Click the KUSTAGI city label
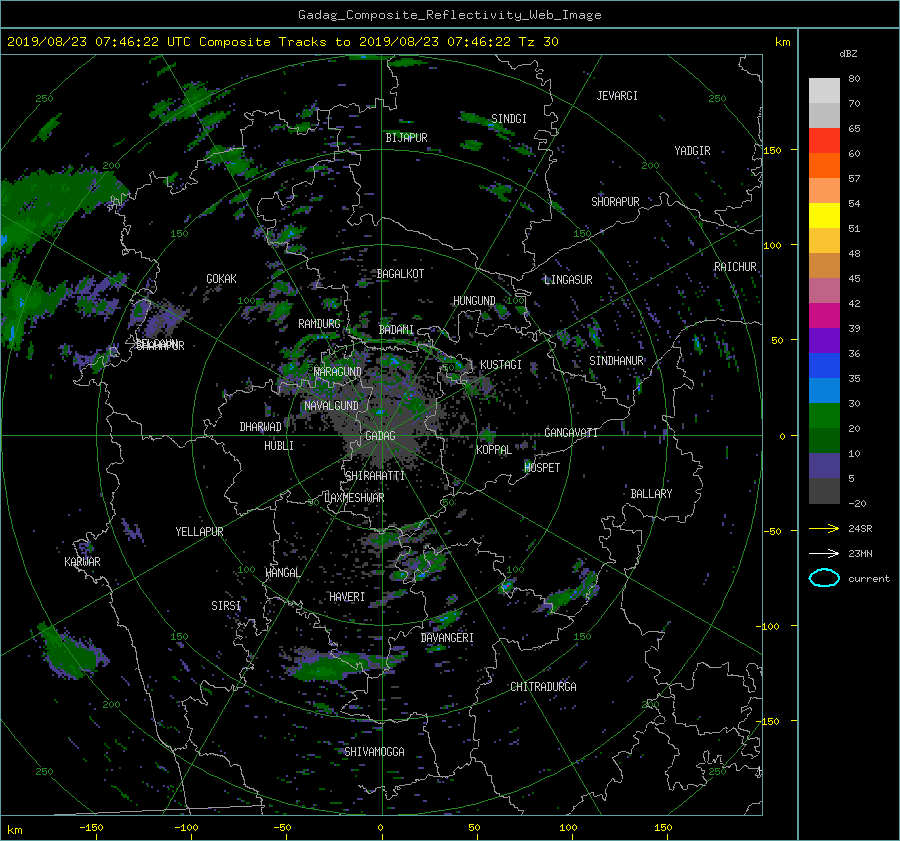The width and height of the screenshot is (900, 841). click(501, 365)
